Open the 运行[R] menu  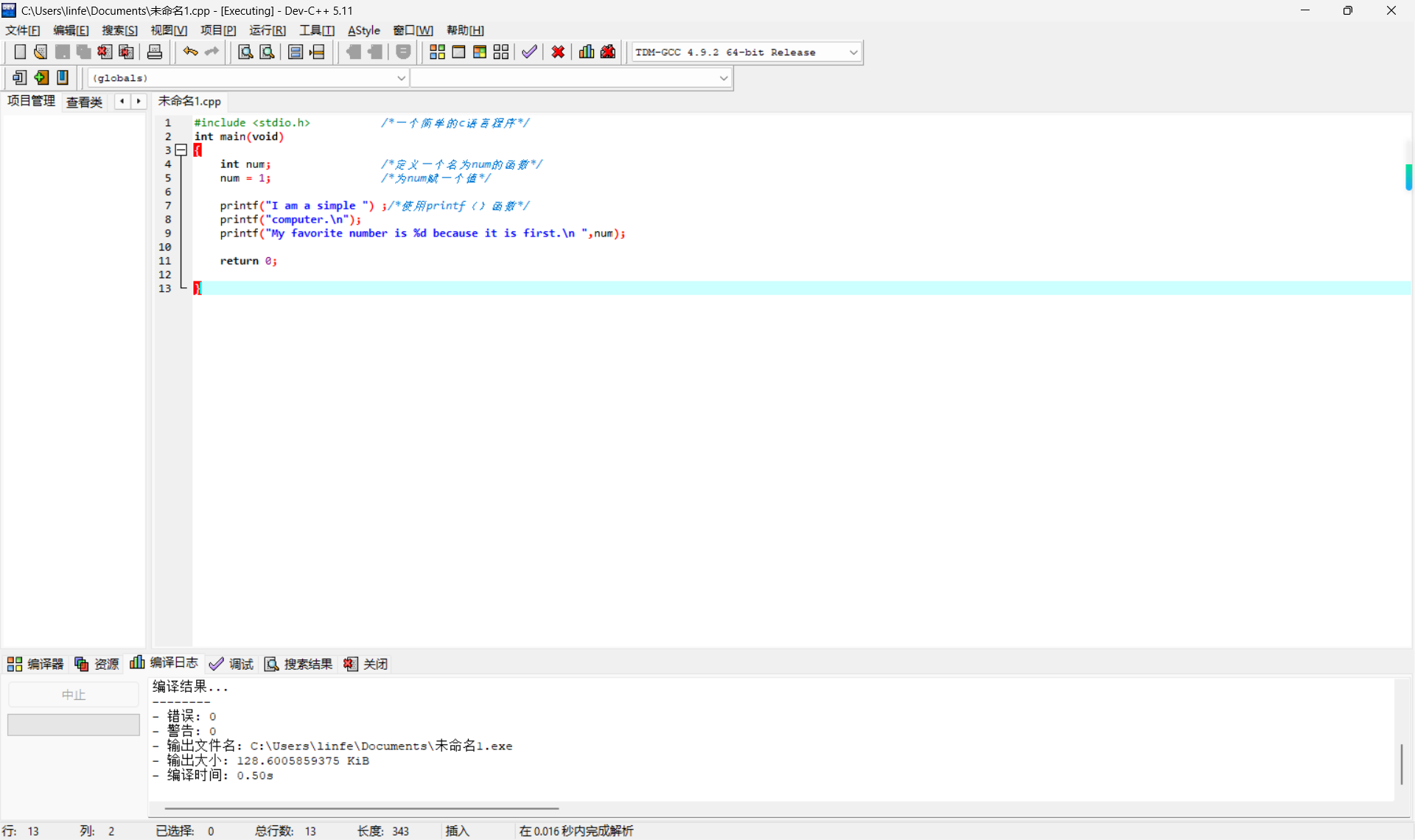[x=267, y=30]
